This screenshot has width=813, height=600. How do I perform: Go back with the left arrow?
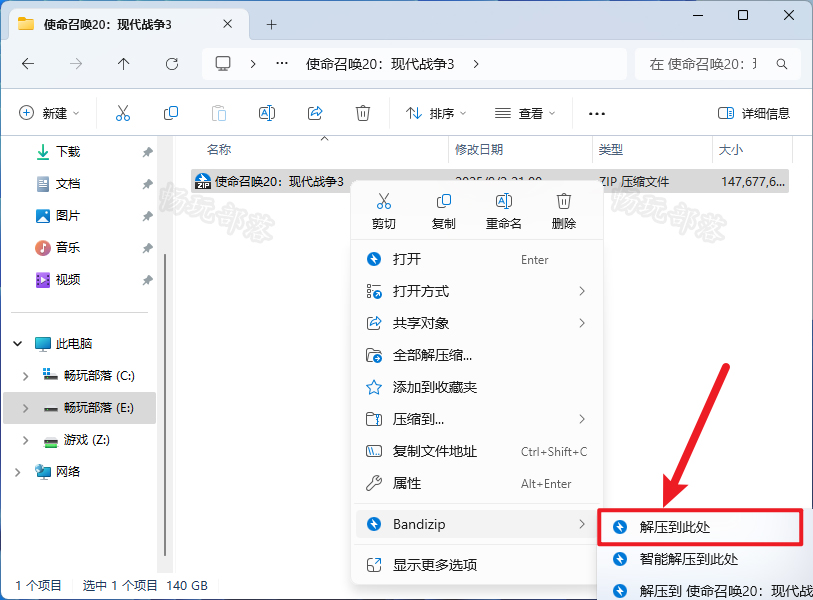[28, 64]
